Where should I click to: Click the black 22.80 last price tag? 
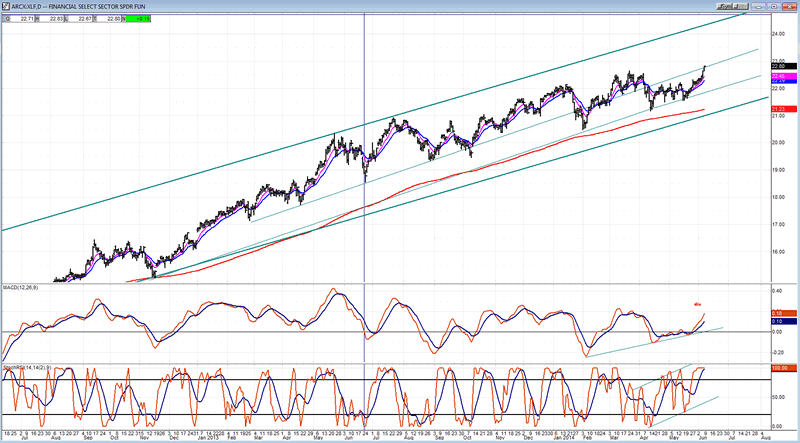tap(777, 66)
